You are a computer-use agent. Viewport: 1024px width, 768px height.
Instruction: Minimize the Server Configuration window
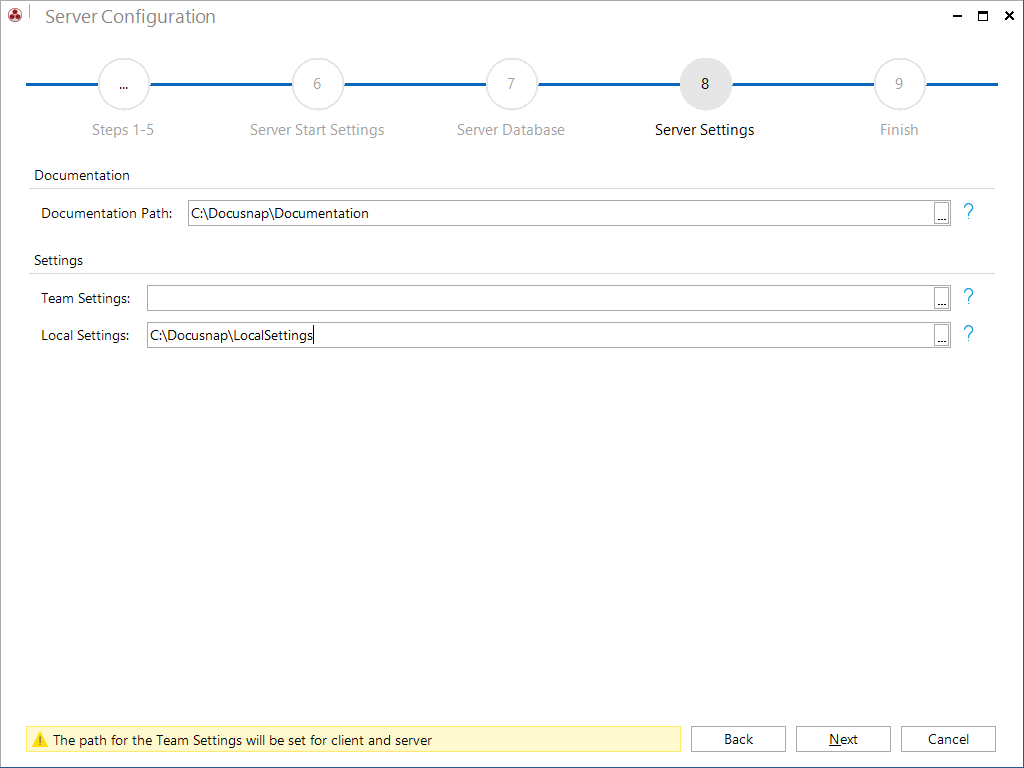[957, 16]
